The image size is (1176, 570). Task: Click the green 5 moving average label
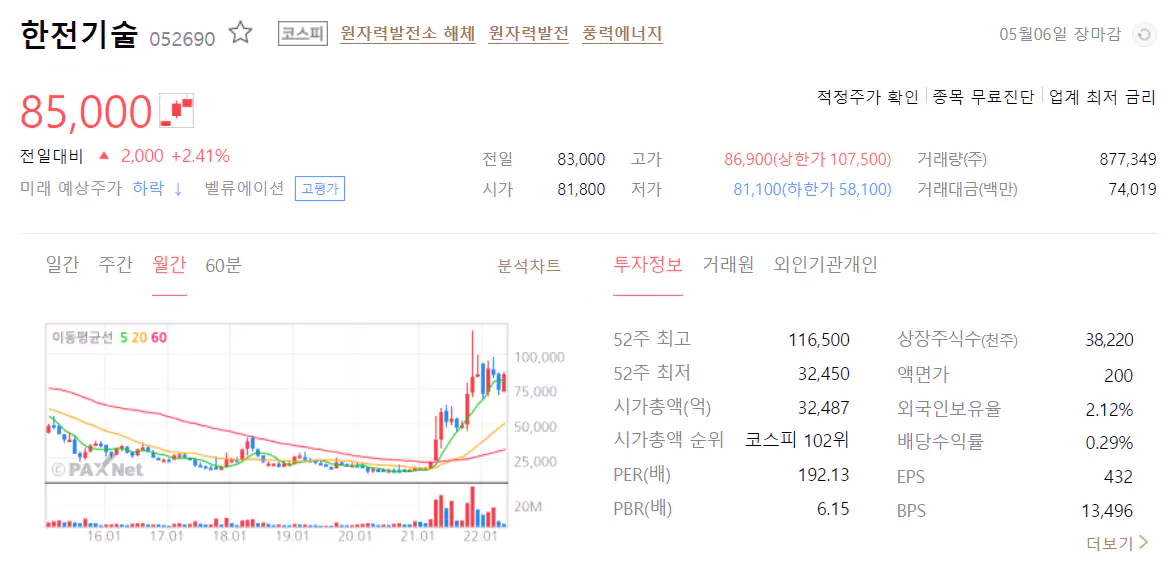(124, 338)
